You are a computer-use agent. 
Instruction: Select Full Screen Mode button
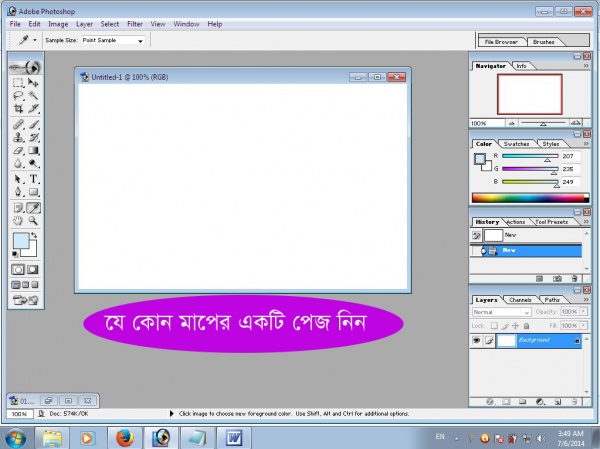[34, 285]
